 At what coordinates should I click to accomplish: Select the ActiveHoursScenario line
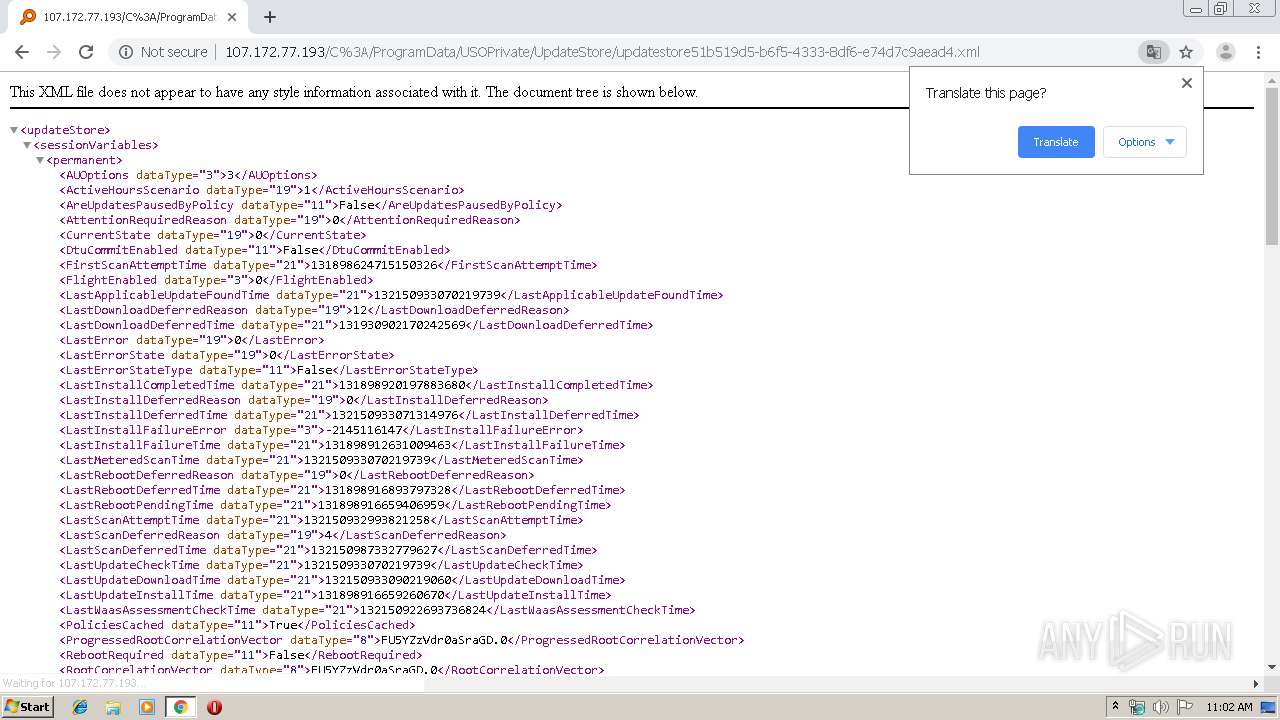click(262, 190)
